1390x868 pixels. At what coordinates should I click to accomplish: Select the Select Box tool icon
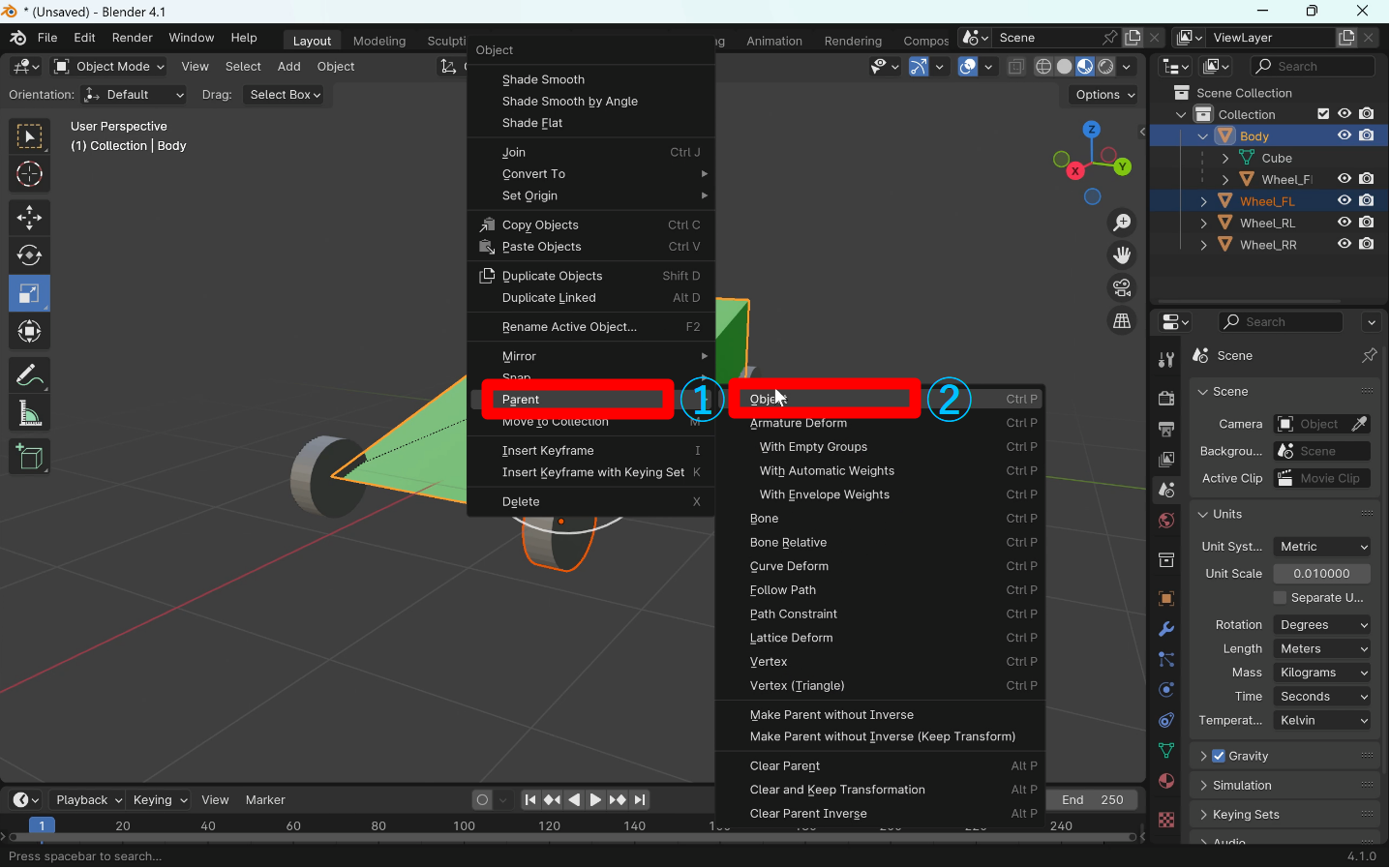(29, 136)
